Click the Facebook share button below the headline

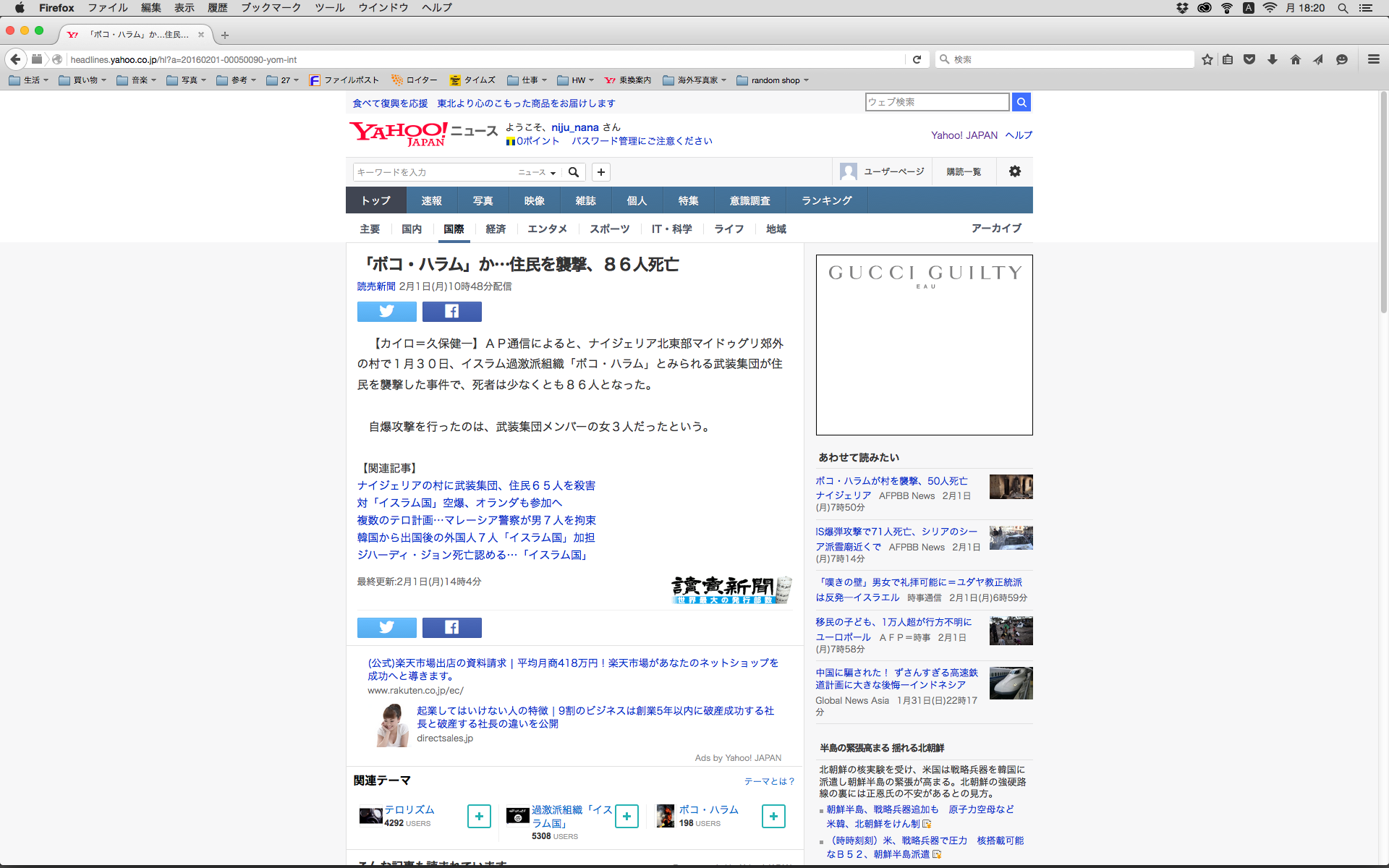click(x=451, y=312)
